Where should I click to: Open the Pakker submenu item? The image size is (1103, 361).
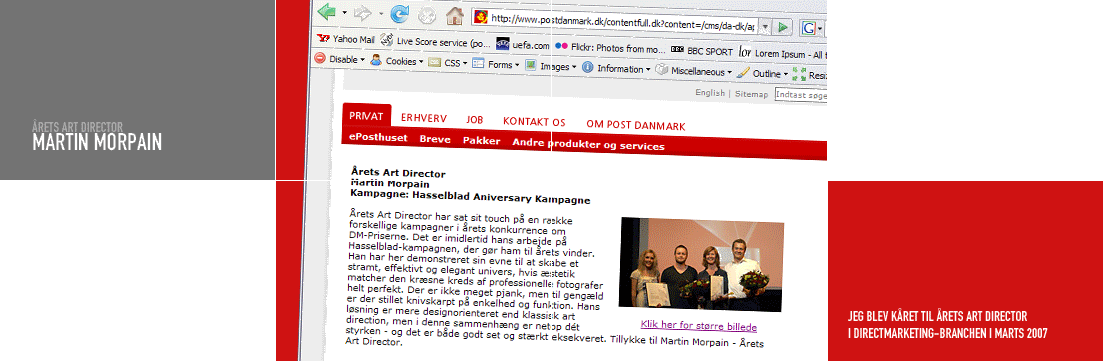(481, 141)
